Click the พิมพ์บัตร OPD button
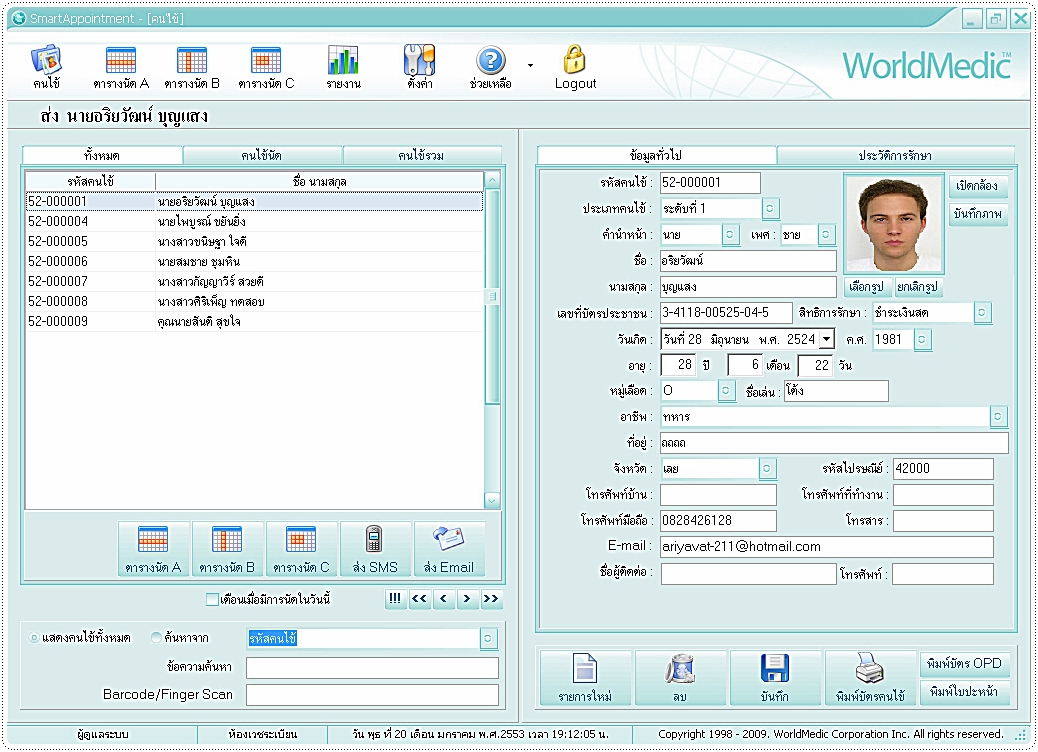Image resolution: width=1038 pixels, height=752 pixels. click(x=963, y=664)
